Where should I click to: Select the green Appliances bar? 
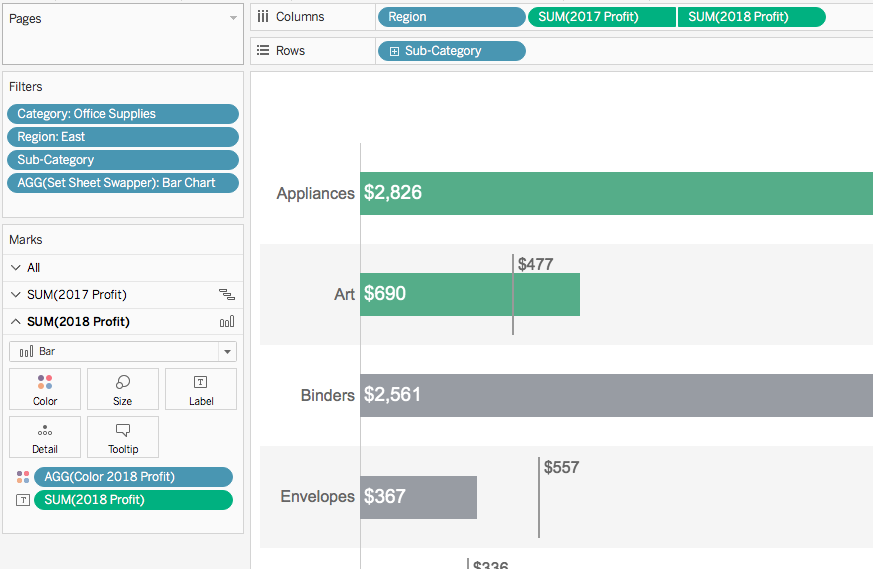[x=616, y=193]
